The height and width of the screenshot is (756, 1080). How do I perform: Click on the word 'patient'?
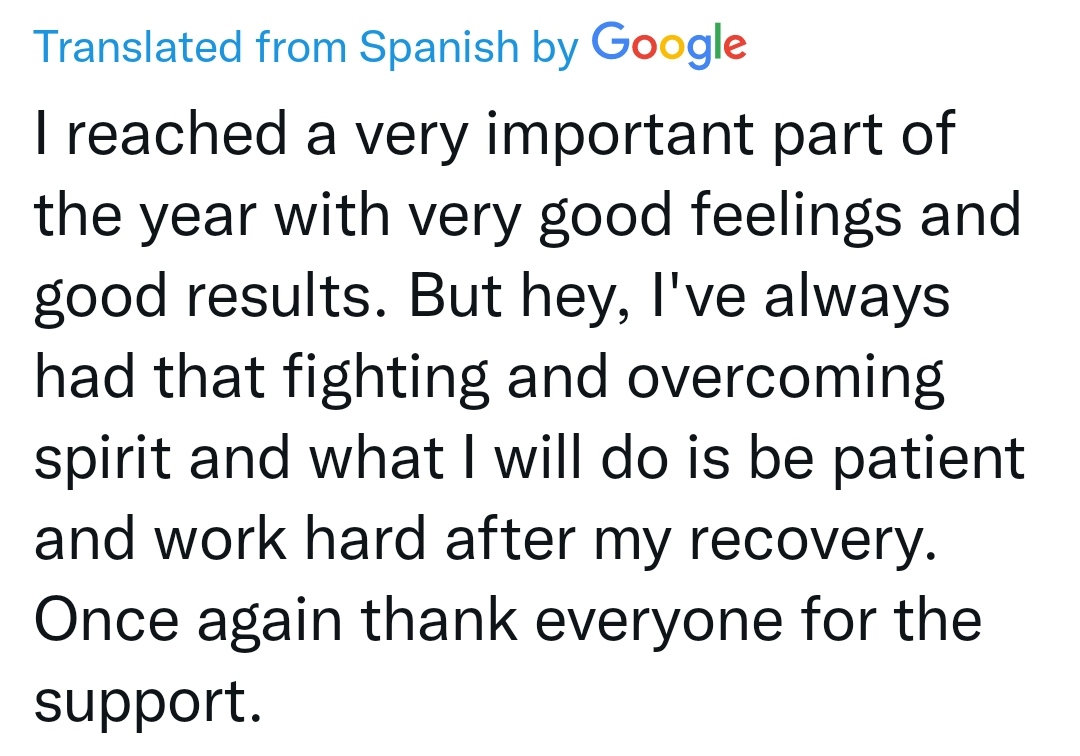coord(929,459)
